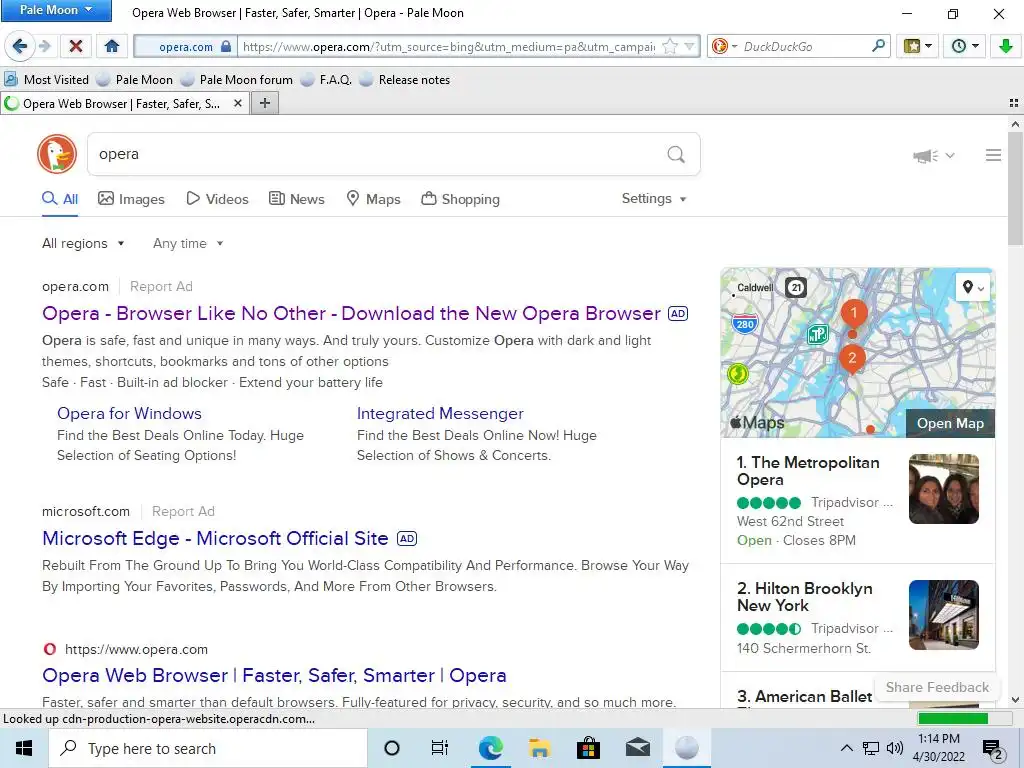Viewport: 1024px width, 768px height.
Task: Click map marker number 2
Action: point(852,359)
